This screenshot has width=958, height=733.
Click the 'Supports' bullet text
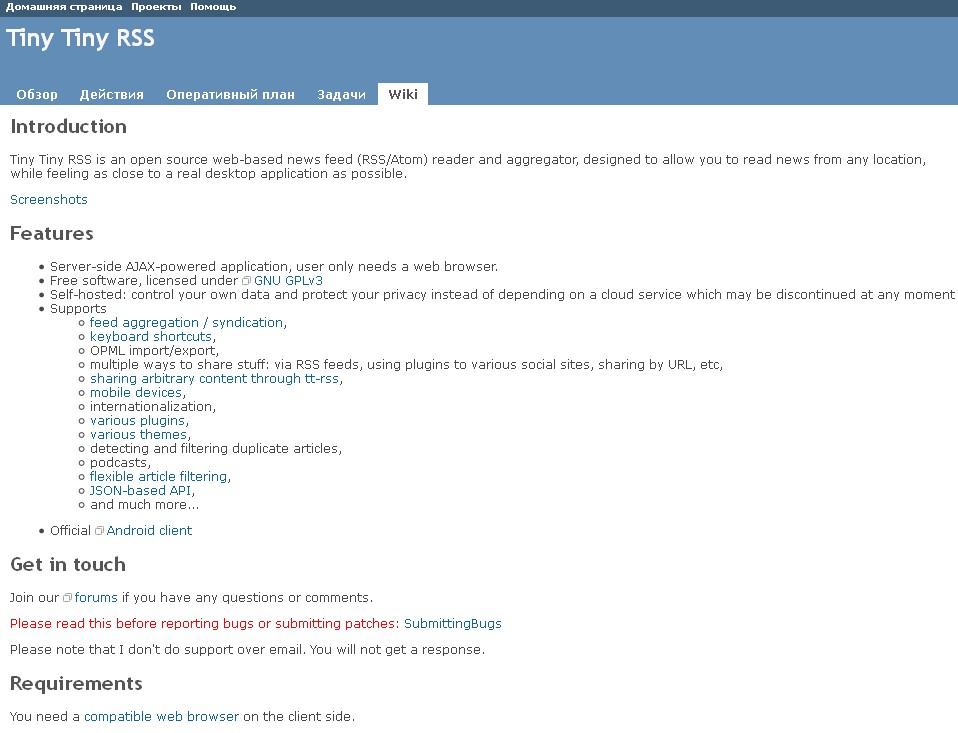point(78,309)
